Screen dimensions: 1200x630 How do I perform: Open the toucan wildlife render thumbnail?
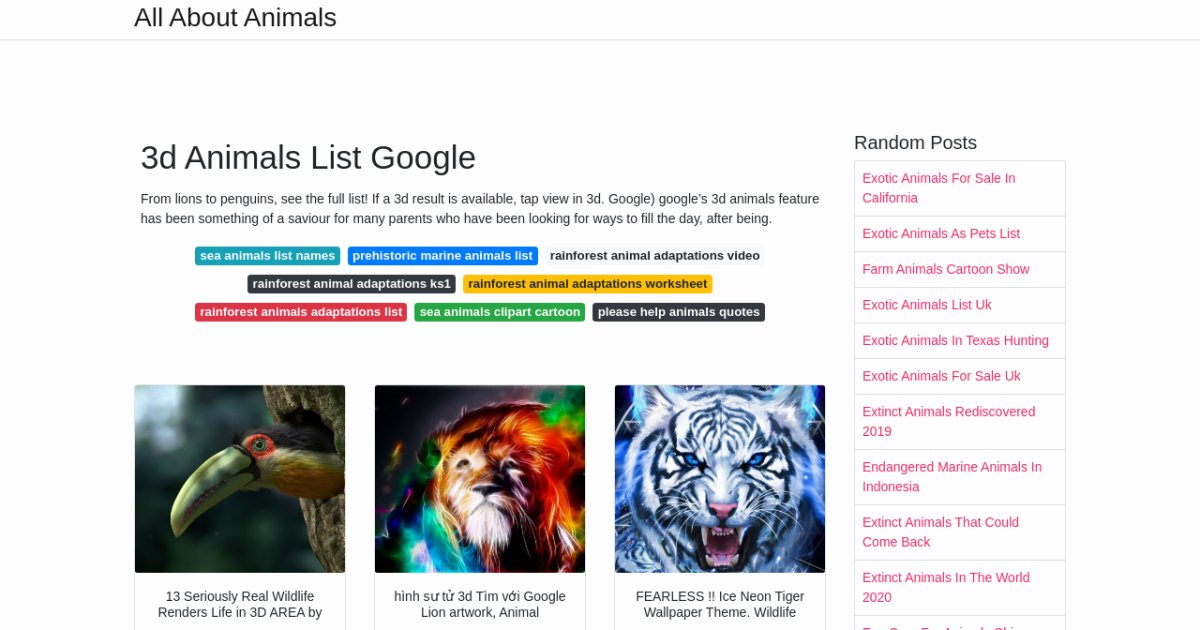click(240, 478)
